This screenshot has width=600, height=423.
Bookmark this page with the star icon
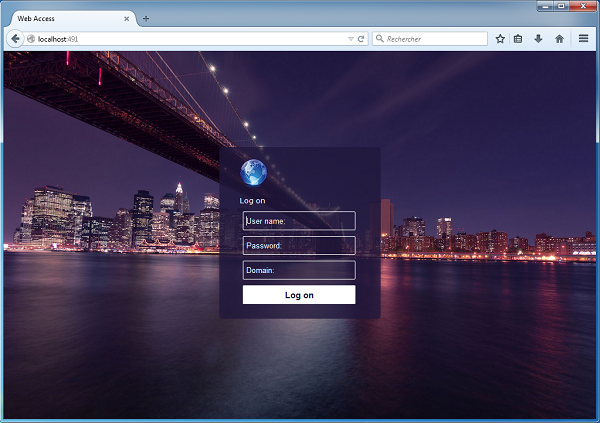[x=500, y=39]
